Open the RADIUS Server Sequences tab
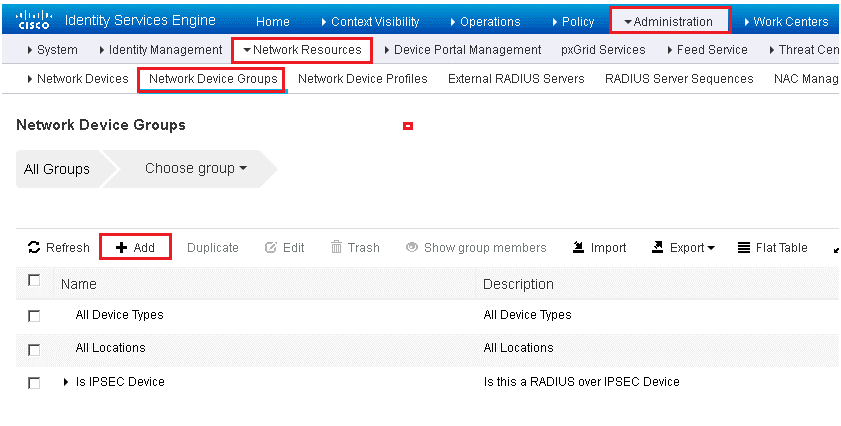841x426 pixels. (679, 79)
